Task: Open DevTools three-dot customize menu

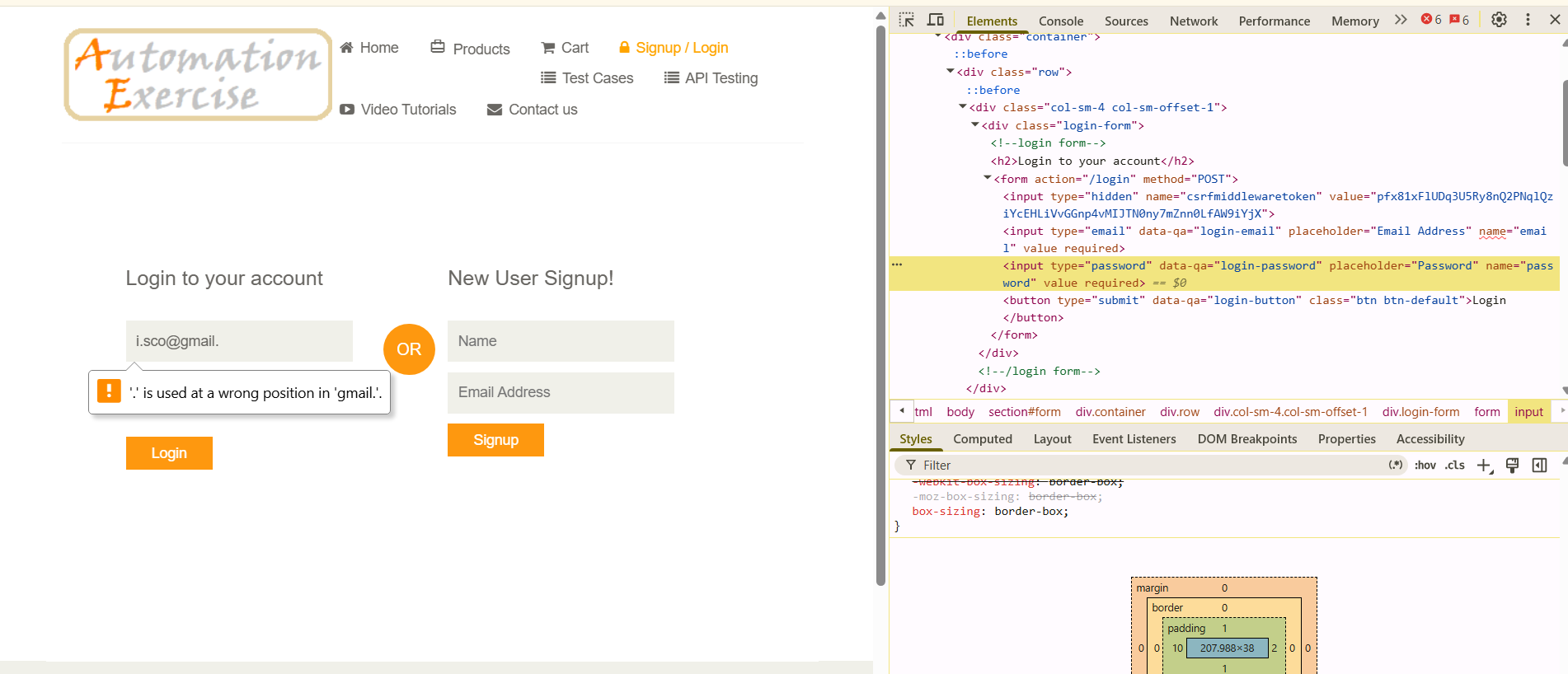Action: pos(1528,20)
